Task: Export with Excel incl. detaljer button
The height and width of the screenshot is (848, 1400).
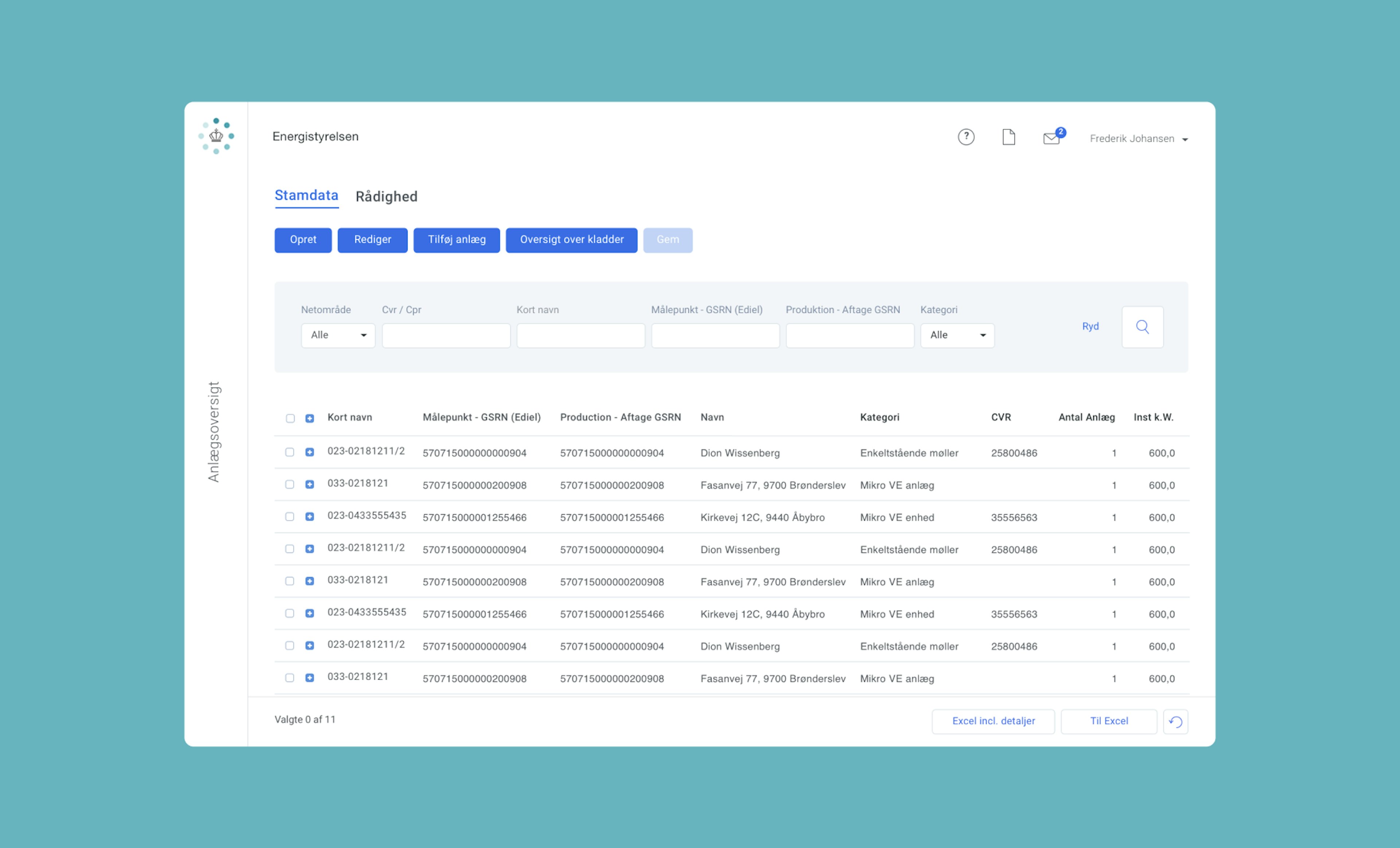Action: pyautogui.click(x=993, y=721)
